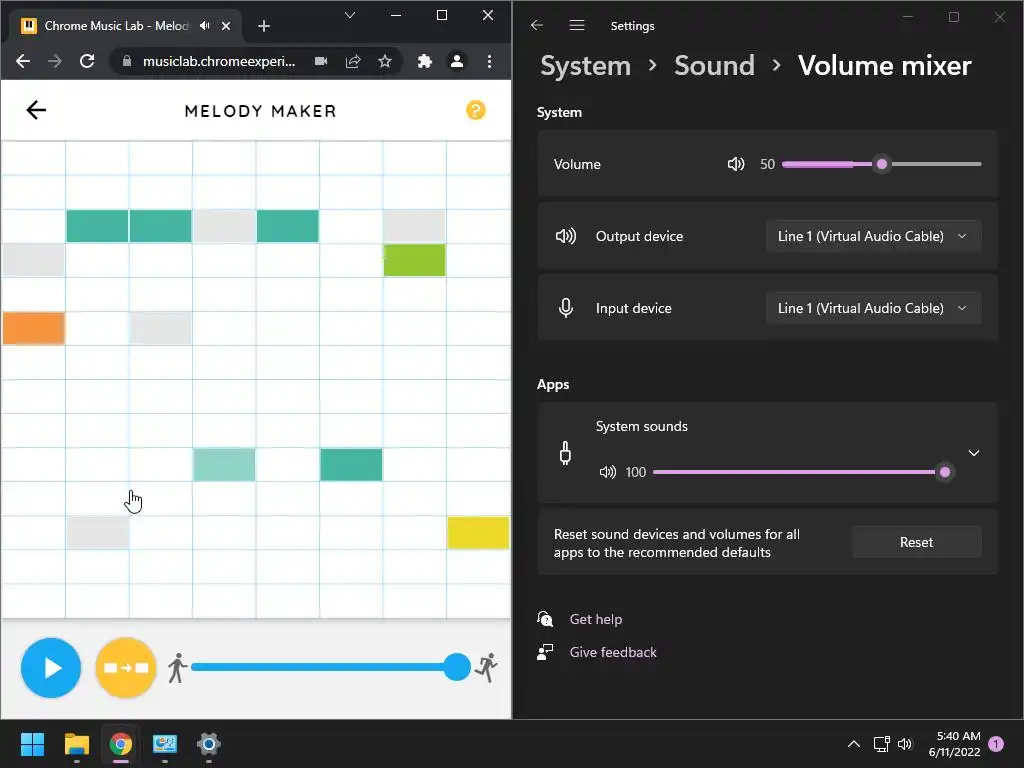The height and width of the screenshot is (768, 1024).
Task: Focus the musiclab.chromeexperi... address bar
Action: (x=219, y=61)
